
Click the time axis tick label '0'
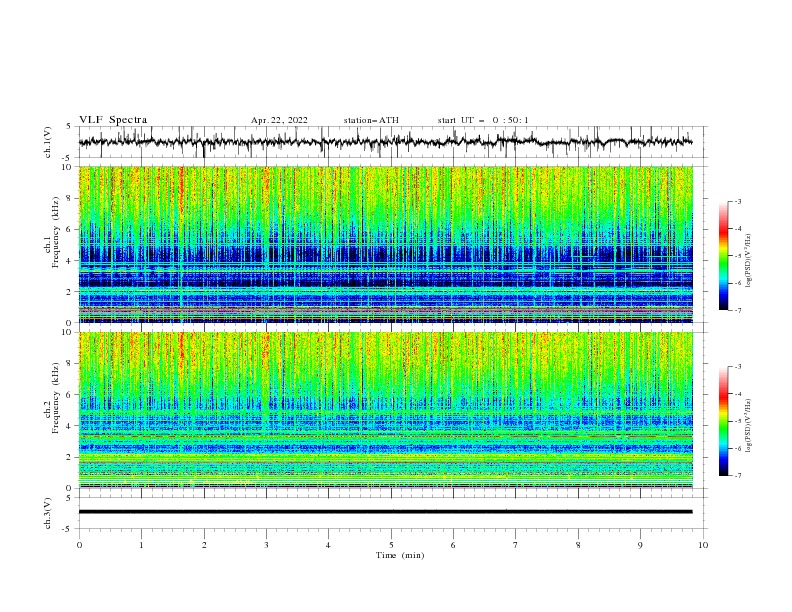coord(79,545)
